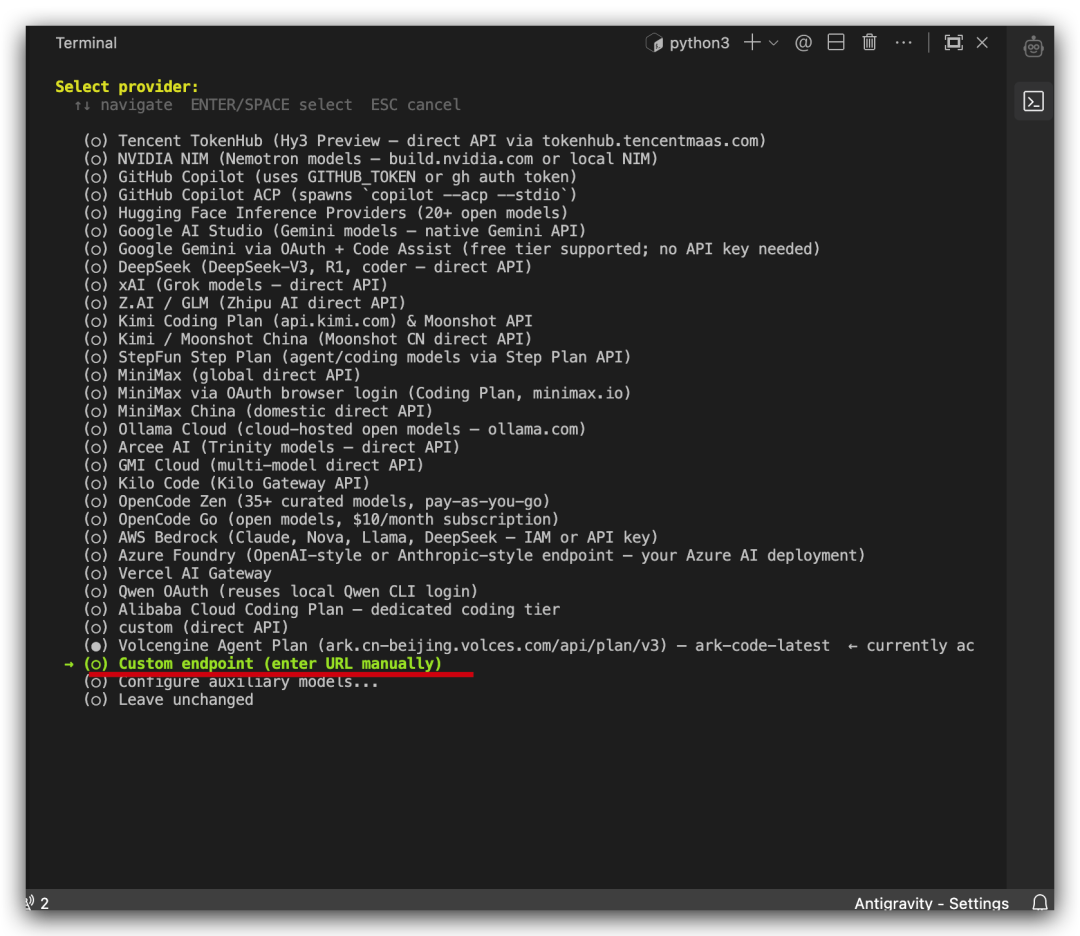Kill terminal with the trash icon

(x=869, y=43)
